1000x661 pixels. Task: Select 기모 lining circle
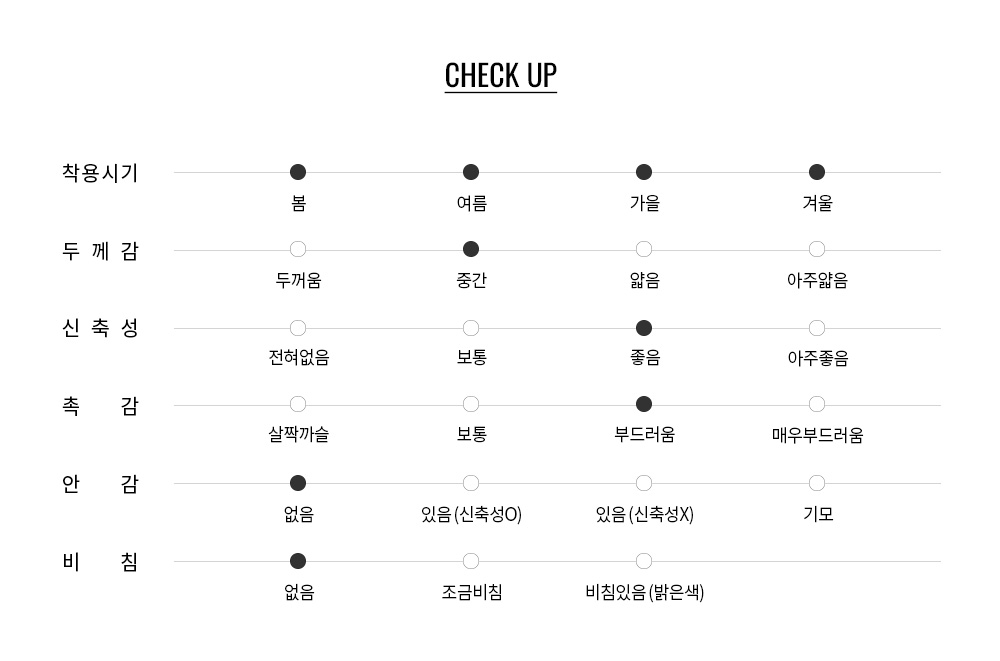(817, 483)
